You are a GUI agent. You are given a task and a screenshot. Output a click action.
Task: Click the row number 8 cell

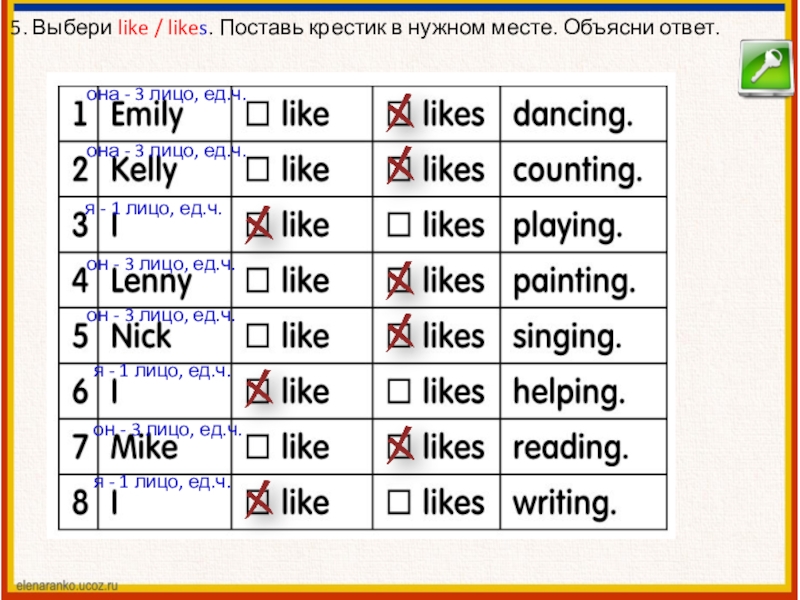pos(79,502)
